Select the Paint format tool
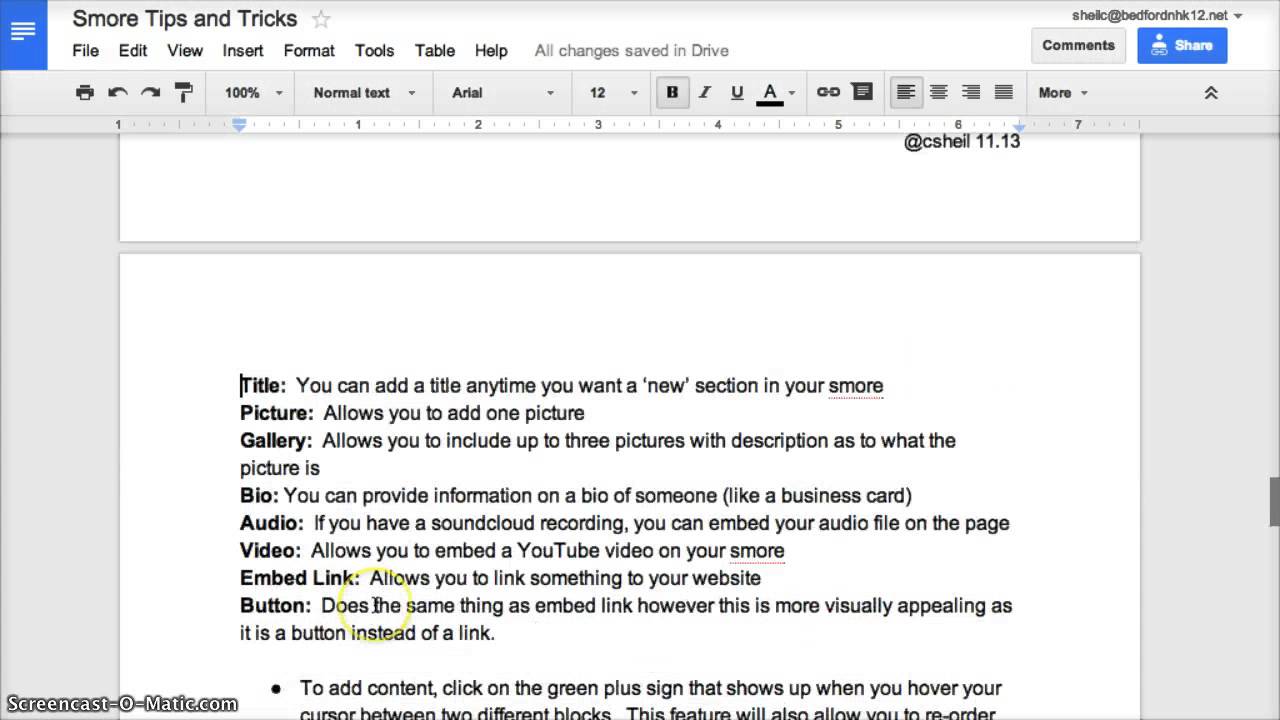This screenshot has width=1280, height=720. click(183, 92)
